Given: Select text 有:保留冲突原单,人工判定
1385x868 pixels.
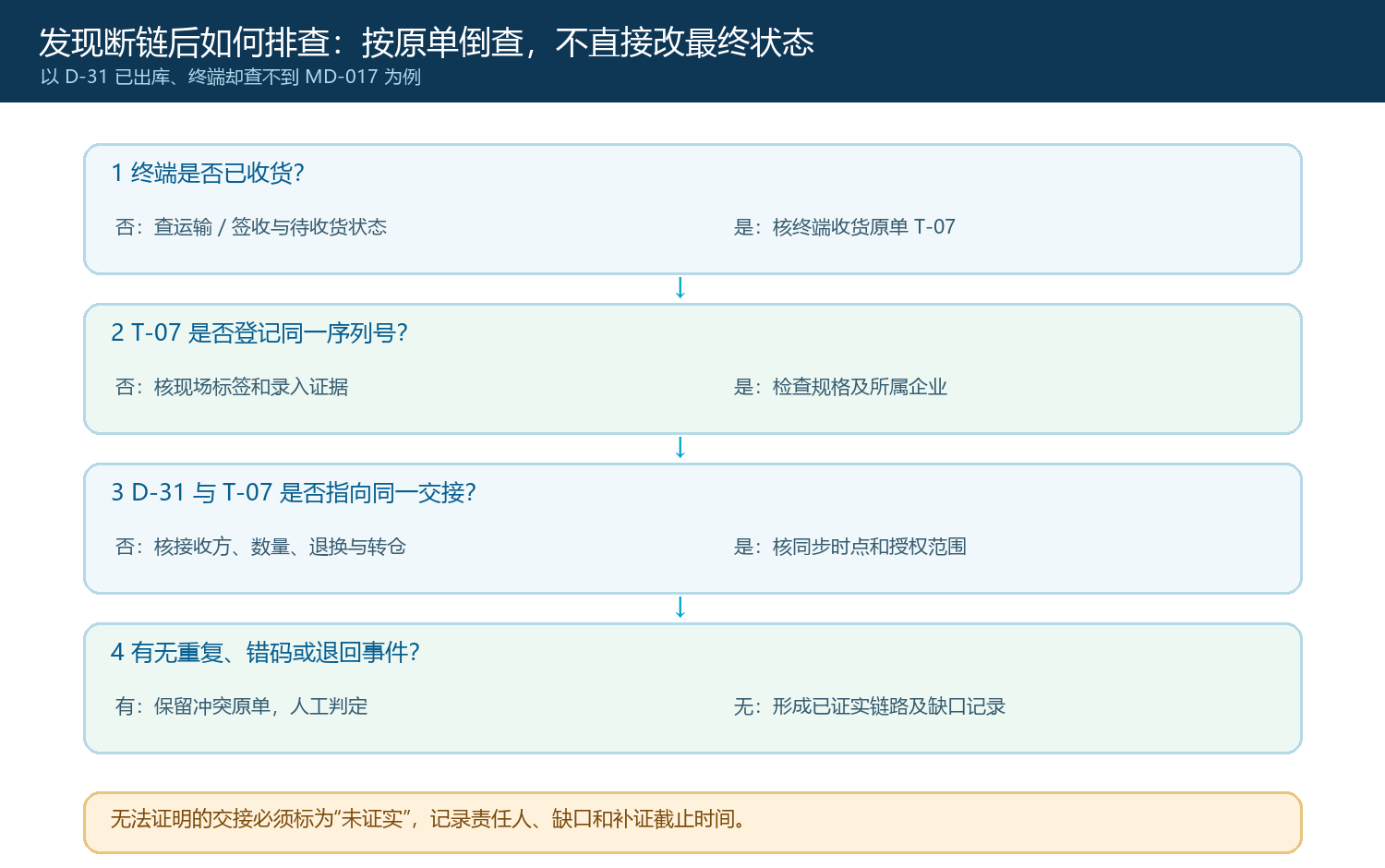Looking at the screenshot, I should pos(242,706).
